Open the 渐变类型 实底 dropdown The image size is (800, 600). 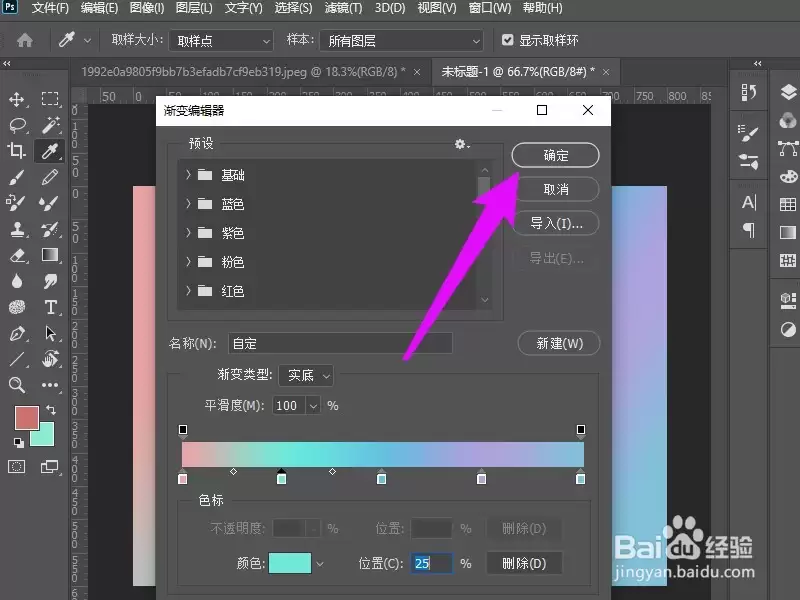pos(306,376)
